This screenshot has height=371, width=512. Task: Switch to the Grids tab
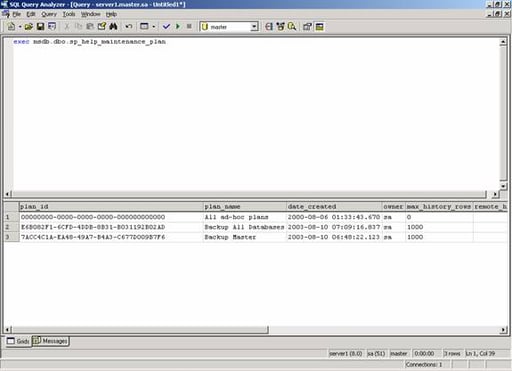(18, 341)
